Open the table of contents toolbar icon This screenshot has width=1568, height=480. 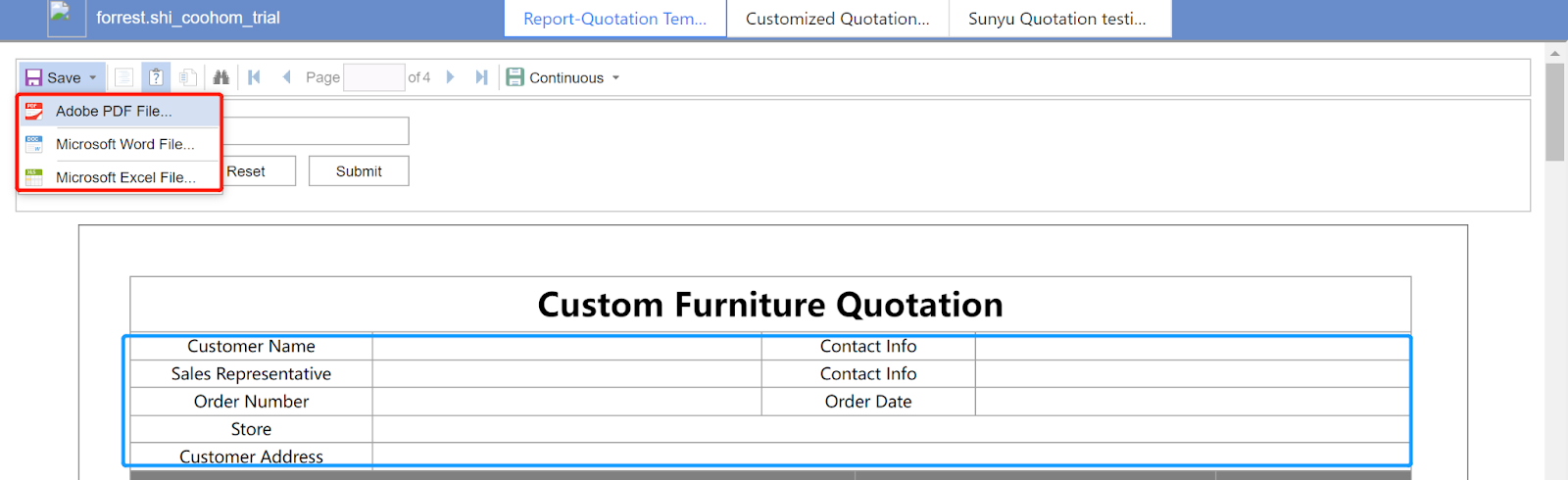[x=123, y=77]
